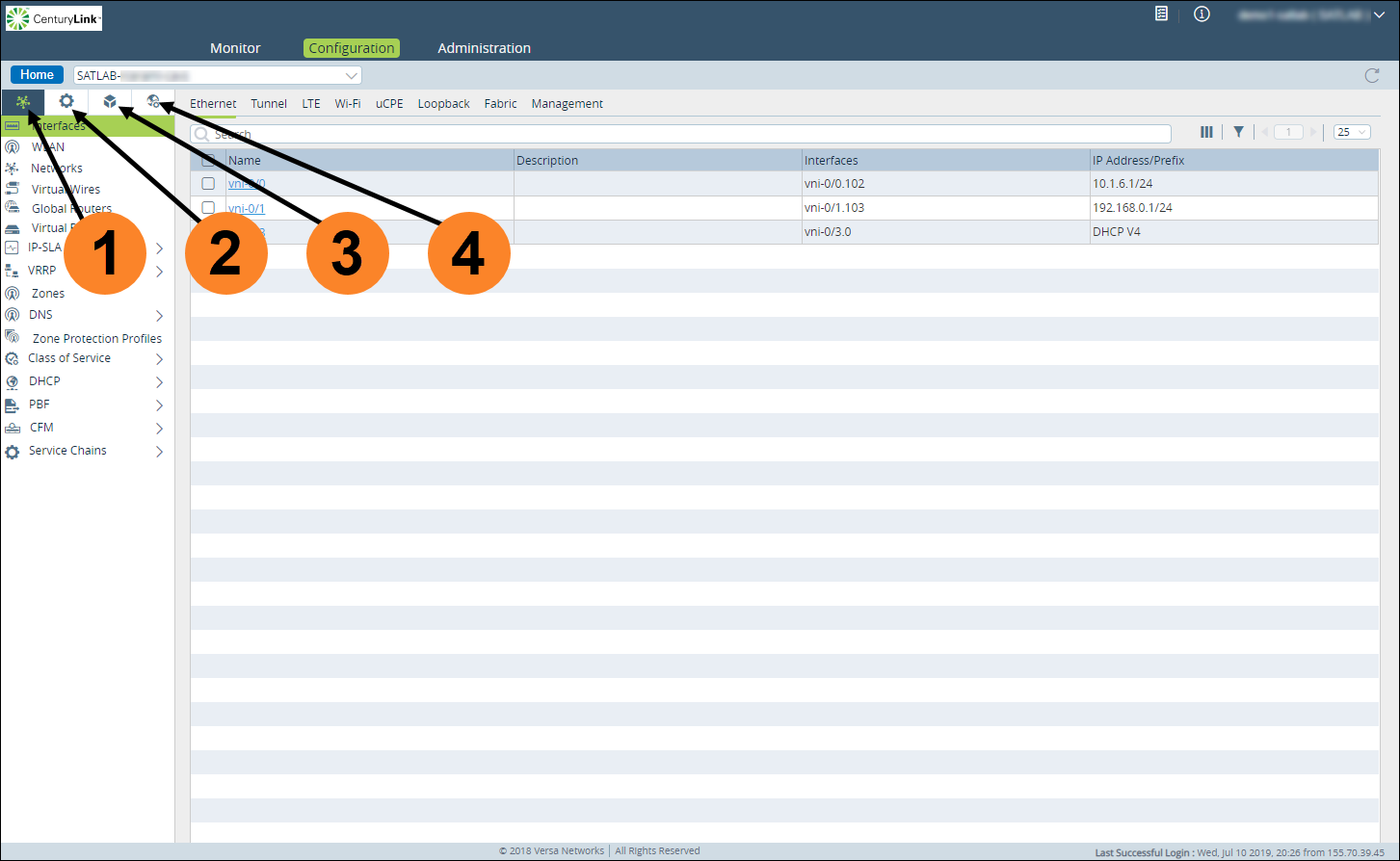Click the info icon in the top bar
Image resolution: width=1400 pixels, height=861 pixels.
(x=1201, y=14)
